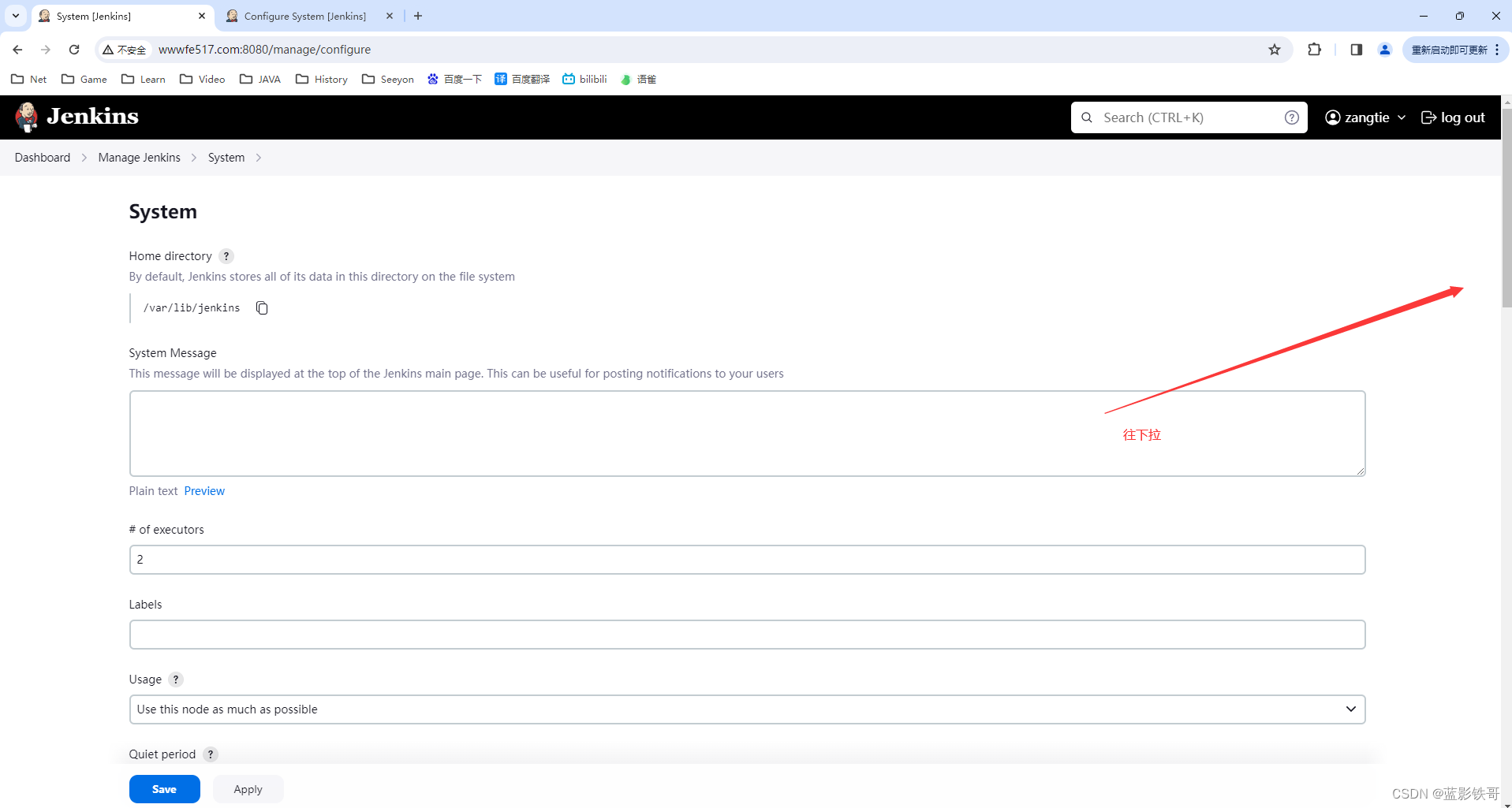Toggle the browser side panel
Screen dimensions: 1512x808
[1356, 50]
